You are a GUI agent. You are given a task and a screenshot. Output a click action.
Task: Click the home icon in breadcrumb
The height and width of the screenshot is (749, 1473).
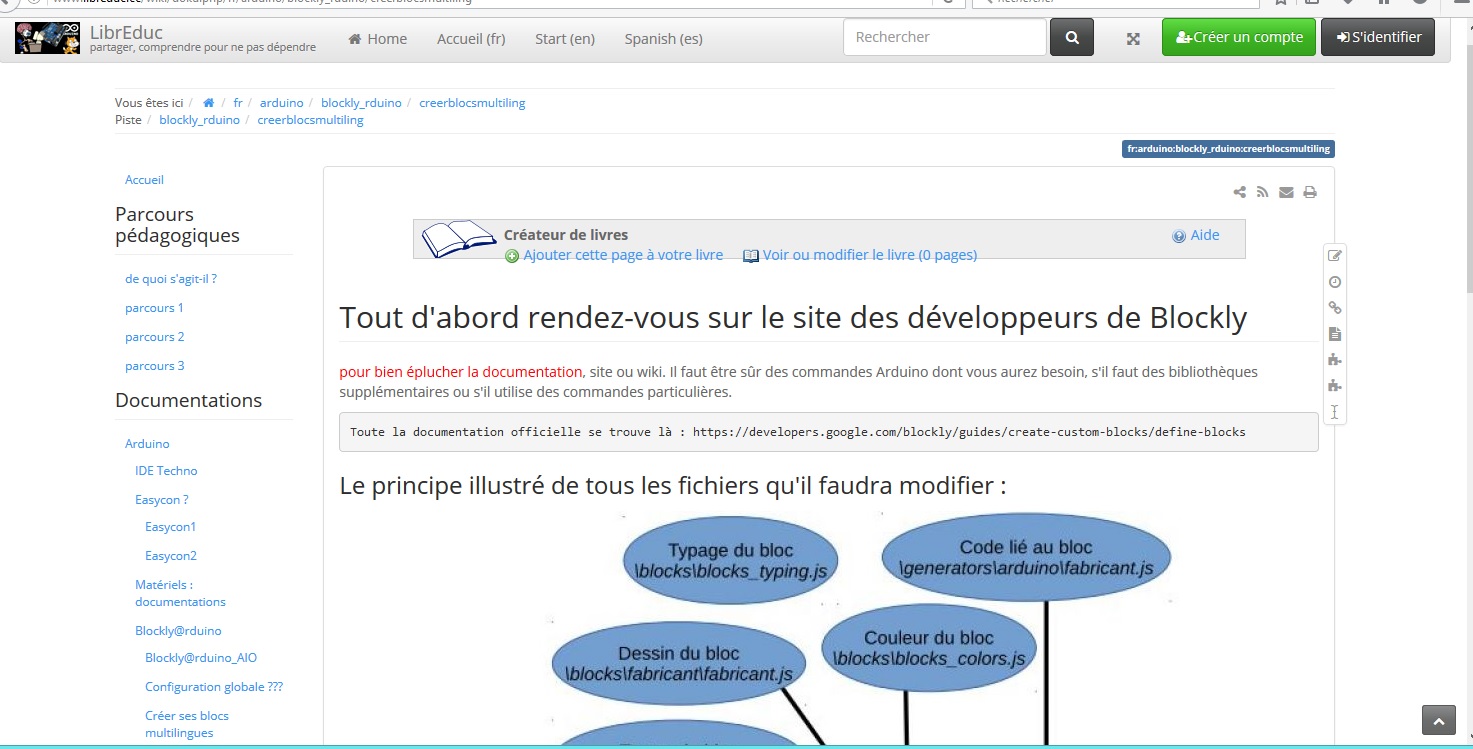point(209,103)
